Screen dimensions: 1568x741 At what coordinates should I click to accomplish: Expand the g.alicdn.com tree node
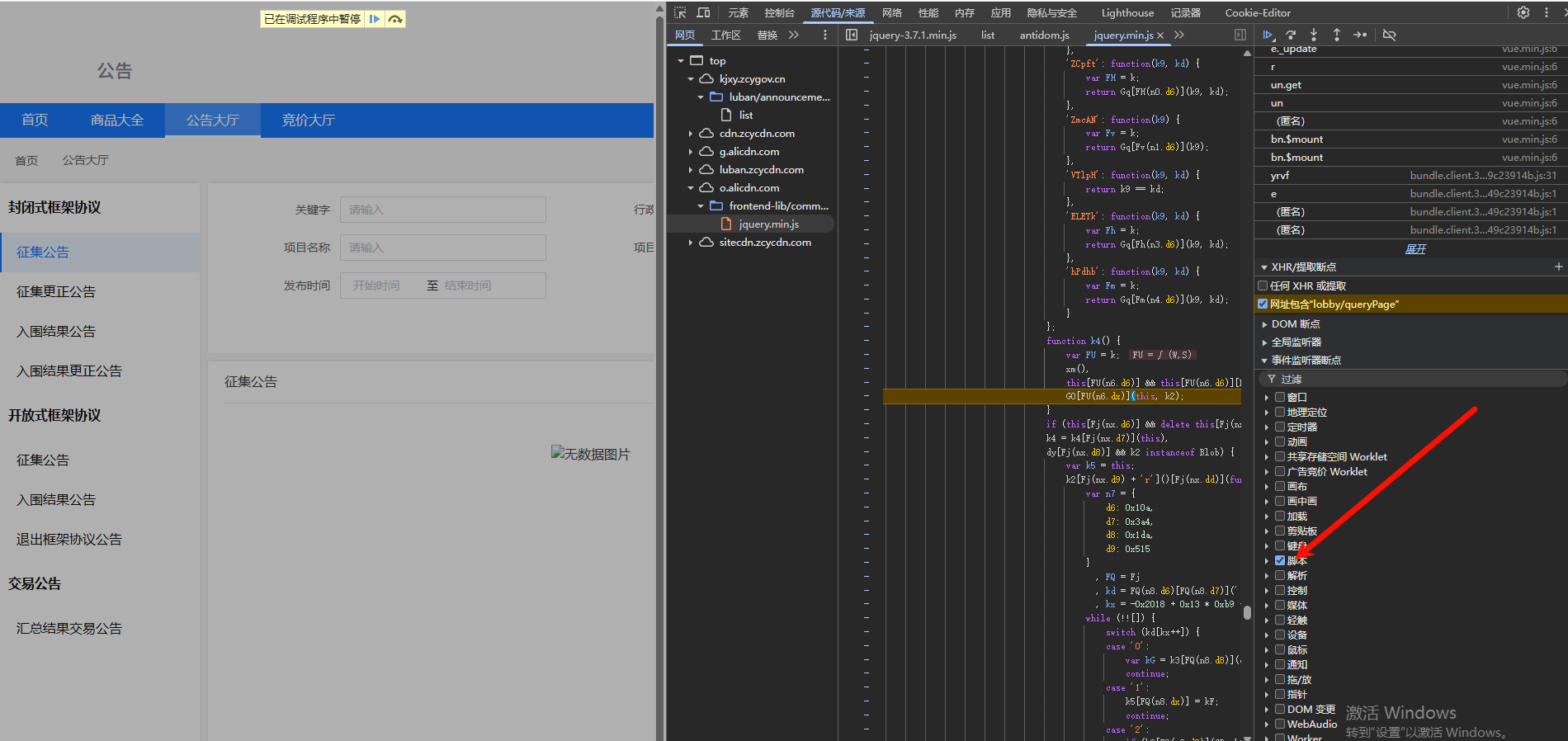click(x=691, y=152)
